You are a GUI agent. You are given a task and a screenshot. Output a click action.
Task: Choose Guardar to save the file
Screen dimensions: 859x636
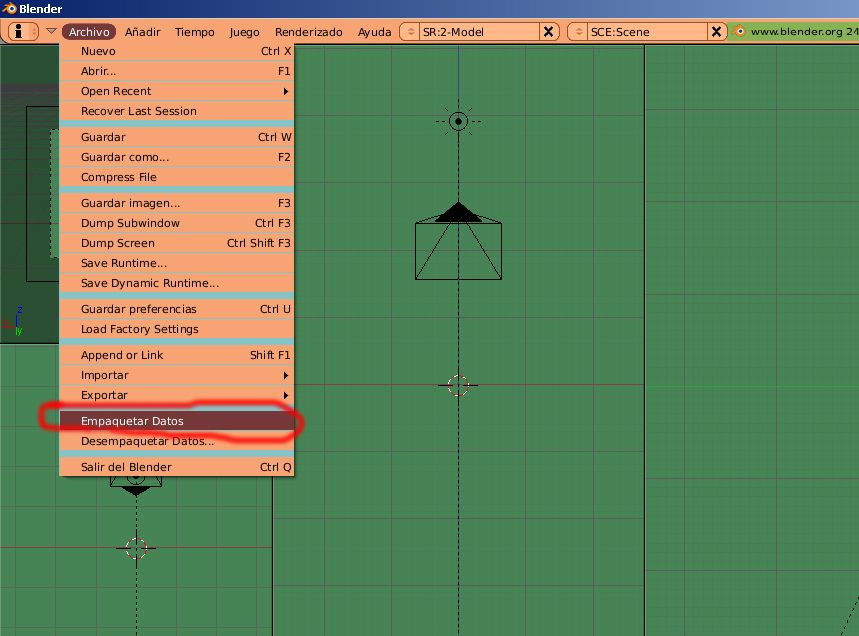176,137
